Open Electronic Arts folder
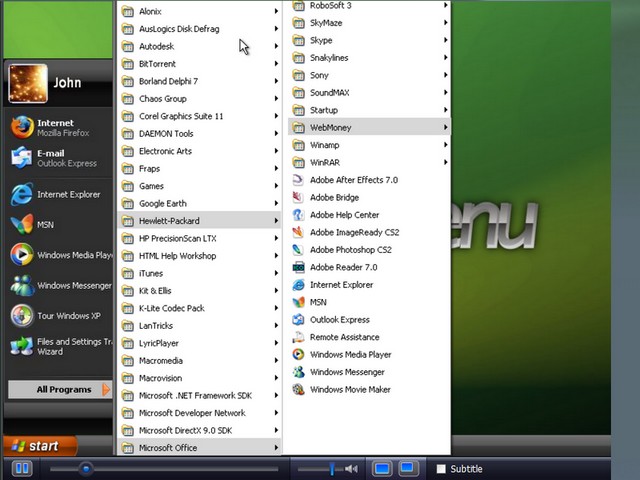 (199, 151)
